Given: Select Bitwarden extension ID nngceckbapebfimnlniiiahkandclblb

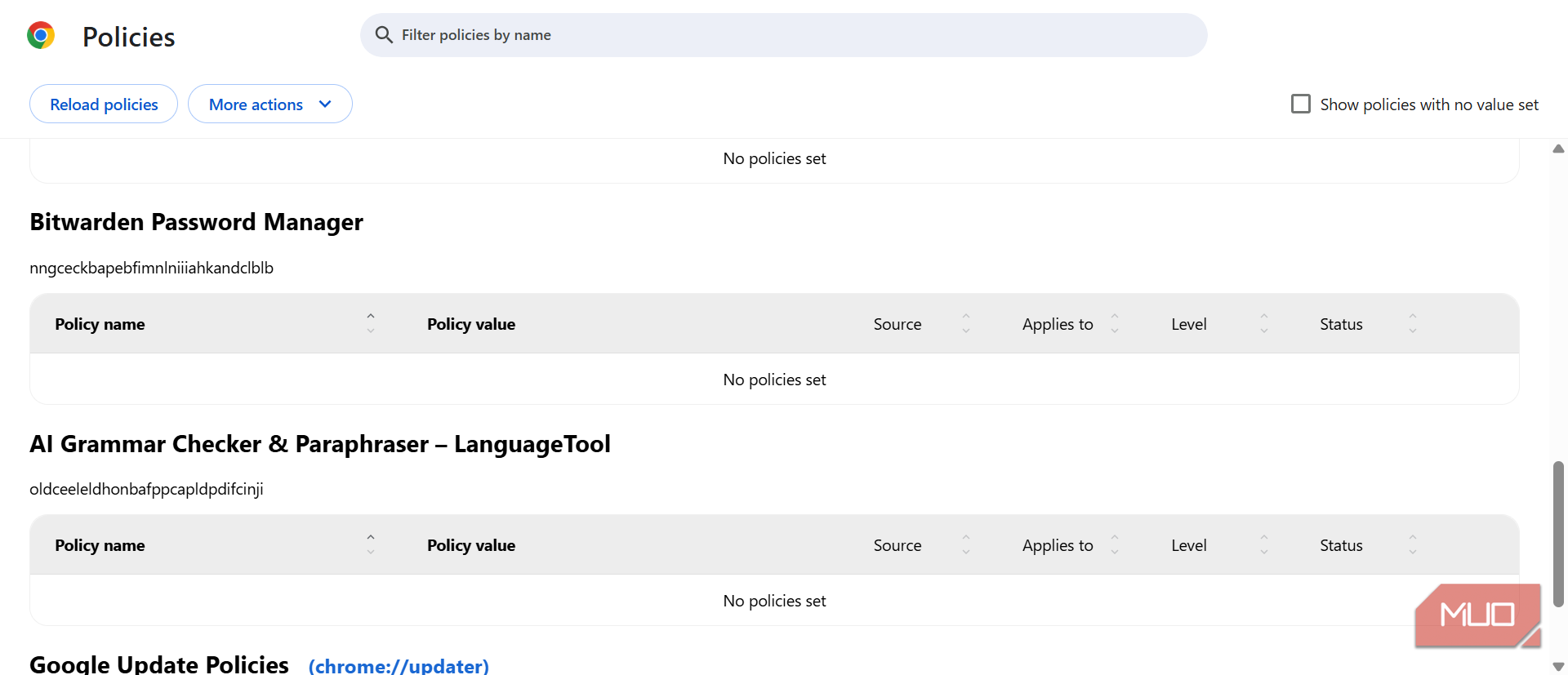Looking at the screenshot, I should point(151,268).
